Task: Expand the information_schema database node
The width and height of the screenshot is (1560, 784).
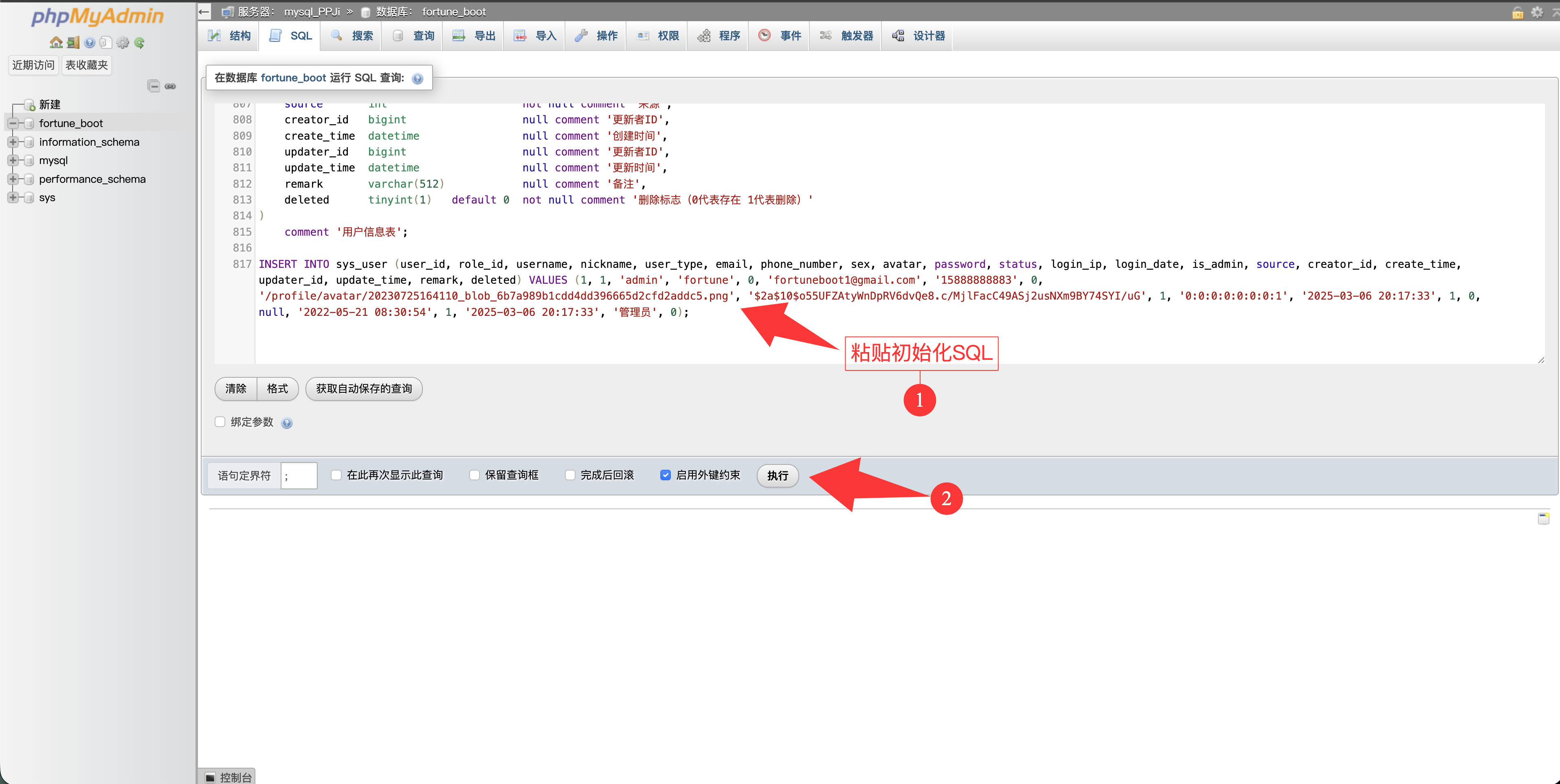Action: (x=13, y=142)
